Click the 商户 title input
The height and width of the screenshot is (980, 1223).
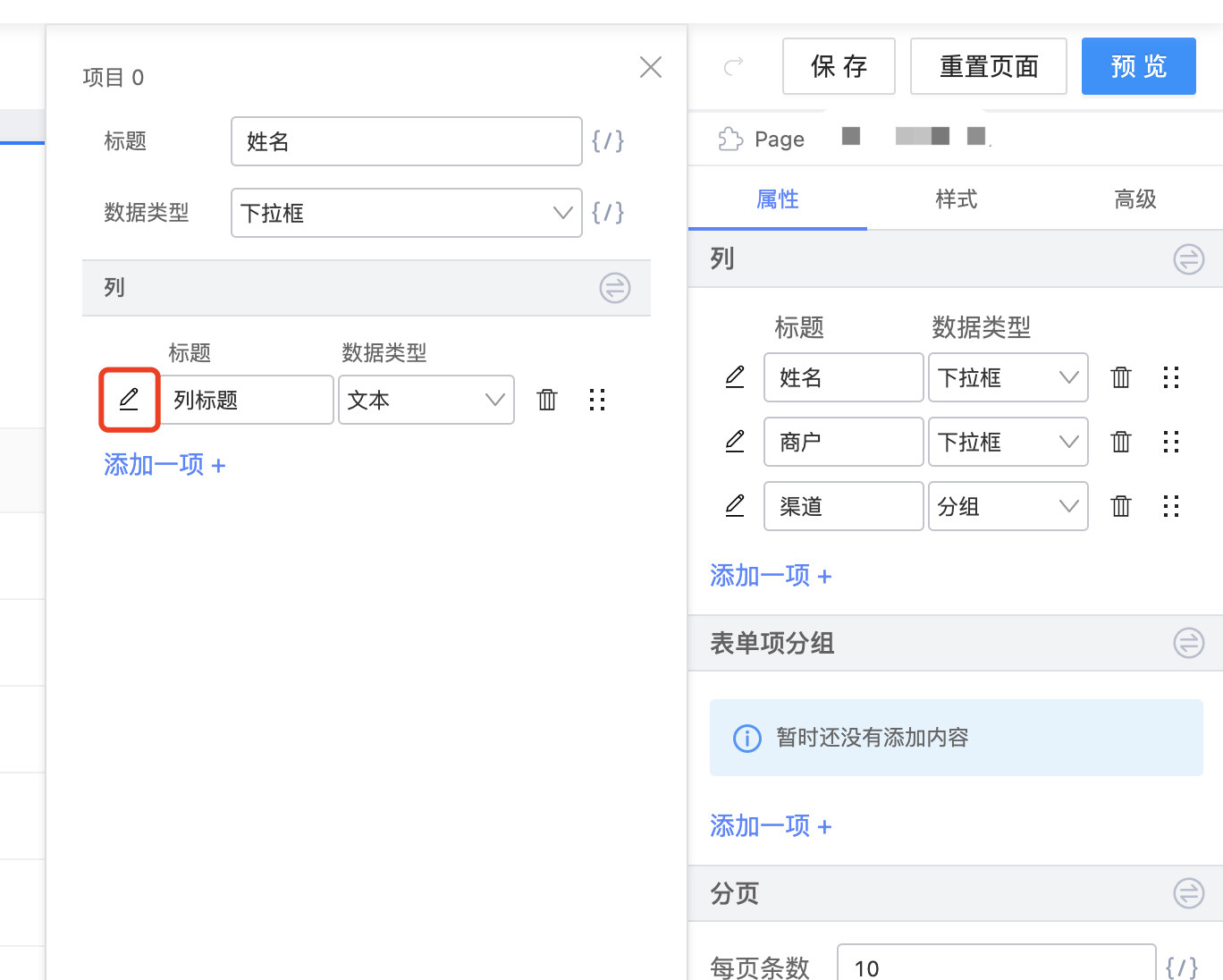tap(844, 442)
